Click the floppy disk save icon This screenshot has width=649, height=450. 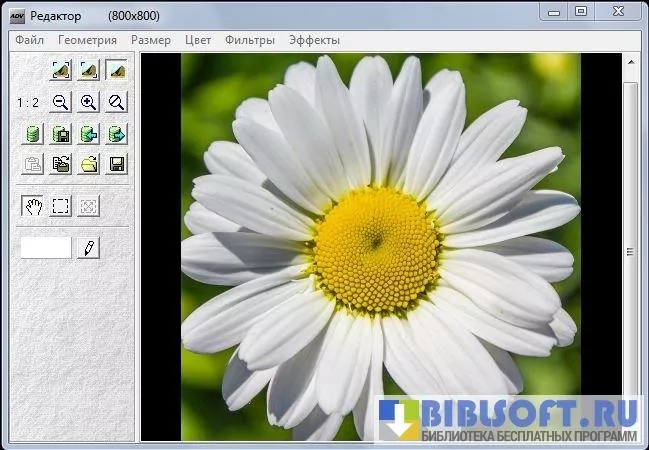point(117,165)
